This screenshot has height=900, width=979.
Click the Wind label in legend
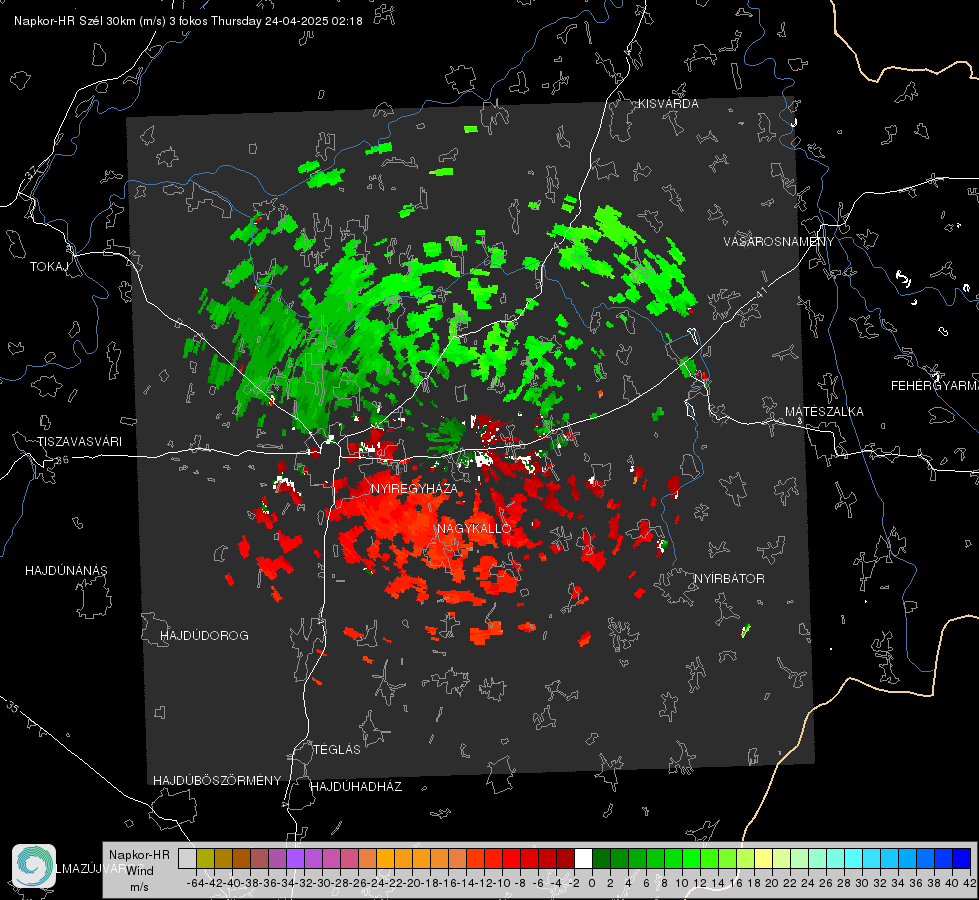click(x=140, y=870)
